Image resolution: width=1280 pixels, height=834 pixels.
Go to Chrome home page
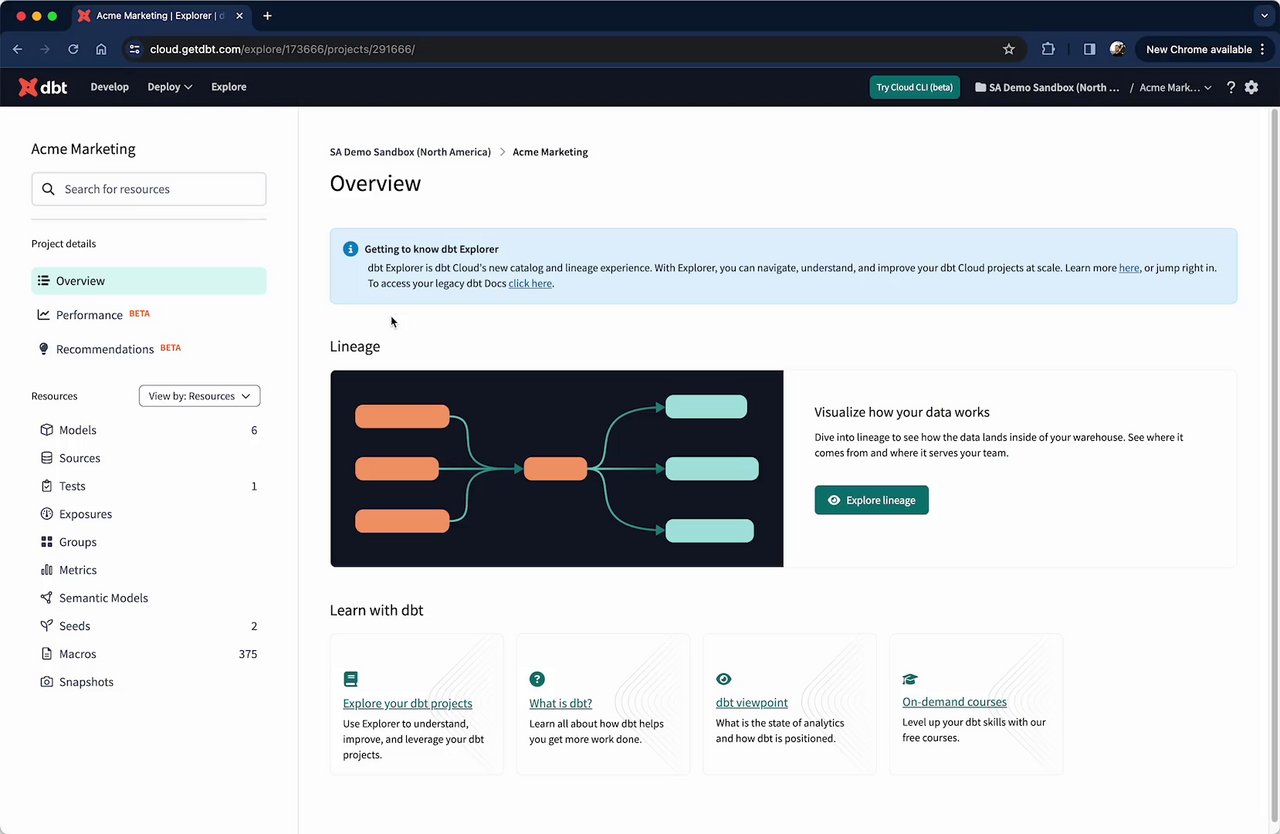point(101,49)
